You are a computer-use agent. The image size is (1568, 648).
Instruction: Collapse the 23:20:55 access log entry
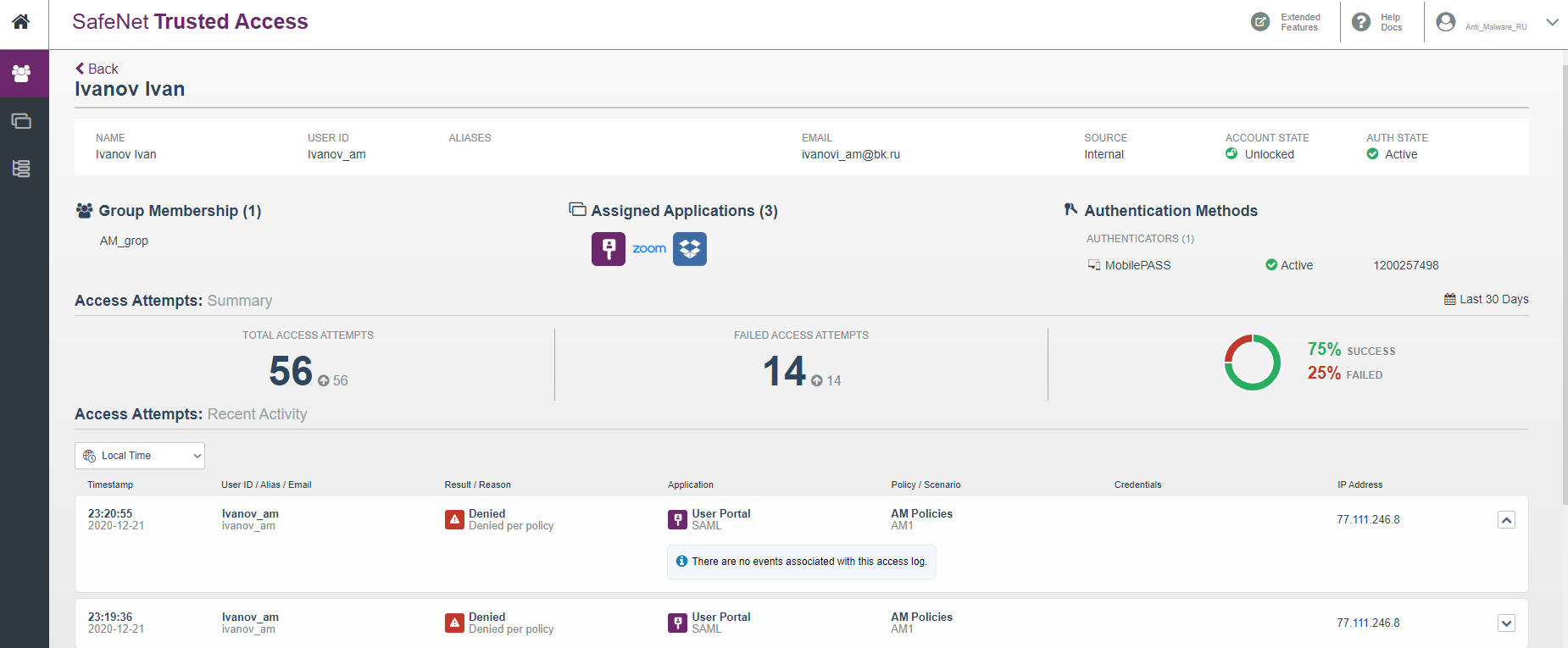[1506, 520]
